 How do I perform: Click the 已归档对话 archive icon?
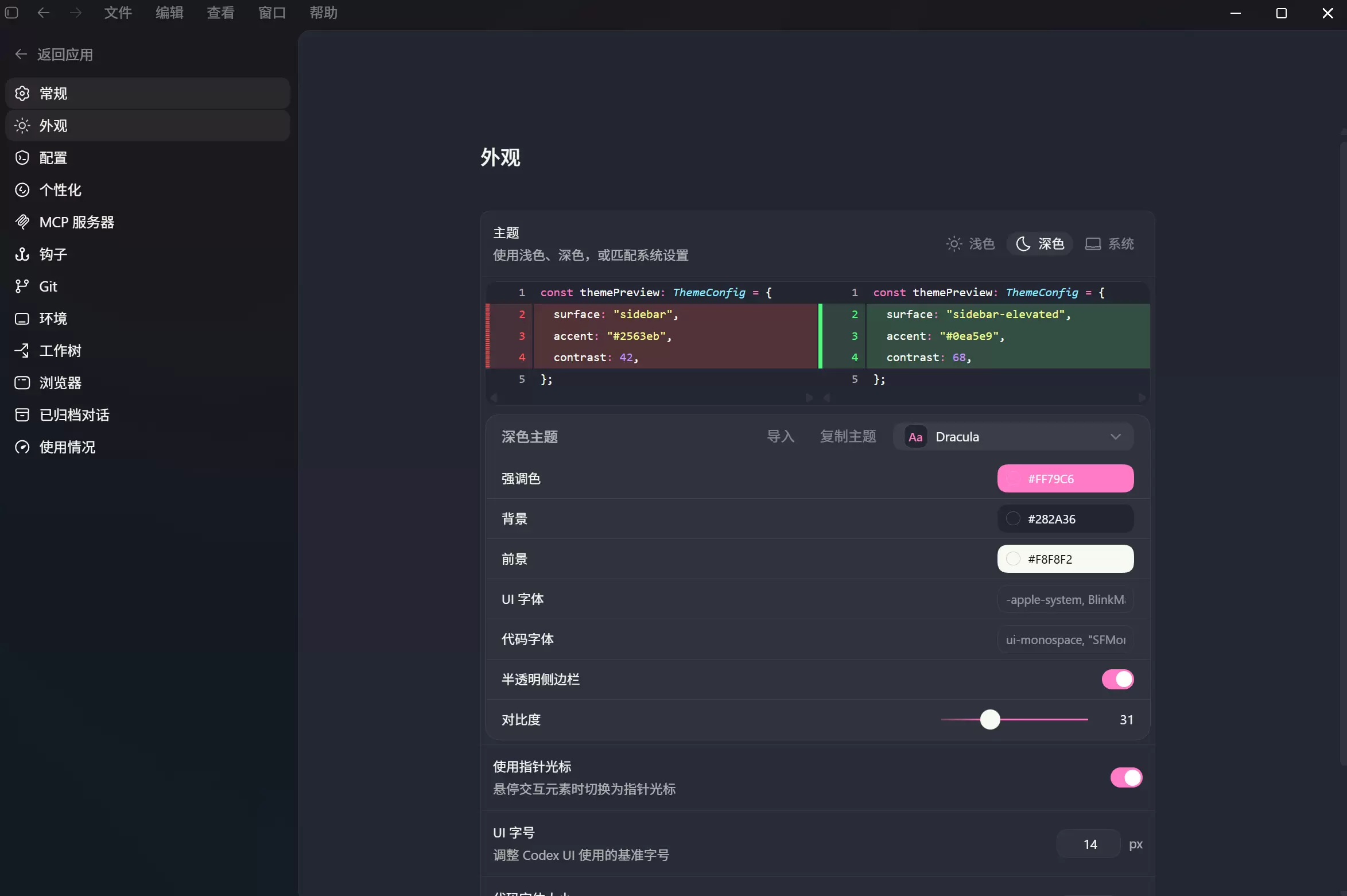point(22,415)
